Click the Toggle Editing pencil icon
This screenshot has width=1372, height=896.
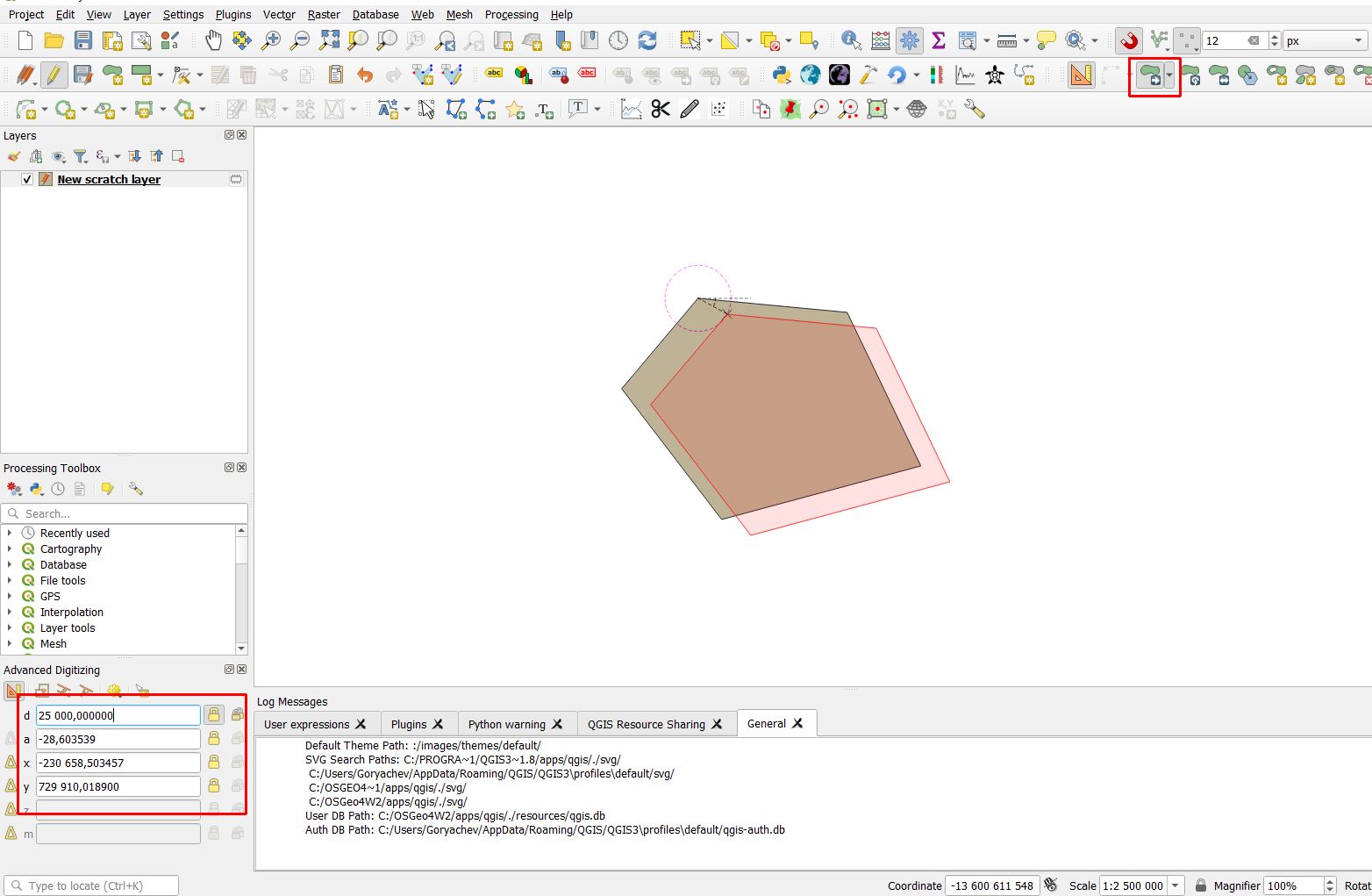pos(54,75)
